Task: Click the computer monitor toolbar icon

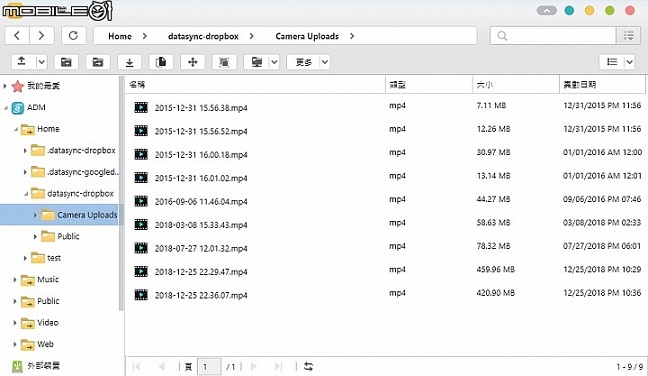Action: [x=257, y=62]
